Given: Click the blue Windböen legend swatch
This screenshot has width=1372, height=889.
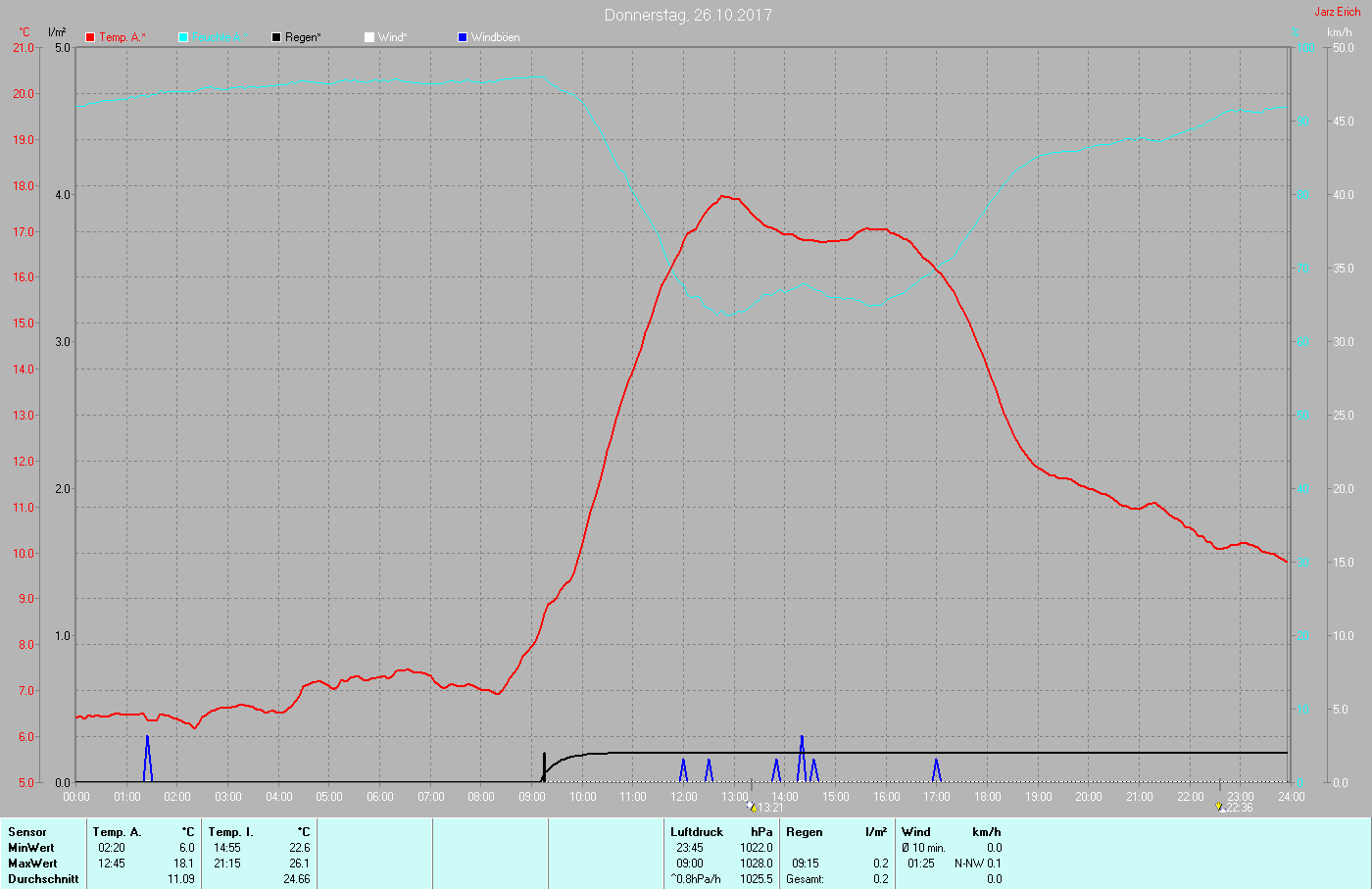Looking at the screenshot, I should coord(463,37).
